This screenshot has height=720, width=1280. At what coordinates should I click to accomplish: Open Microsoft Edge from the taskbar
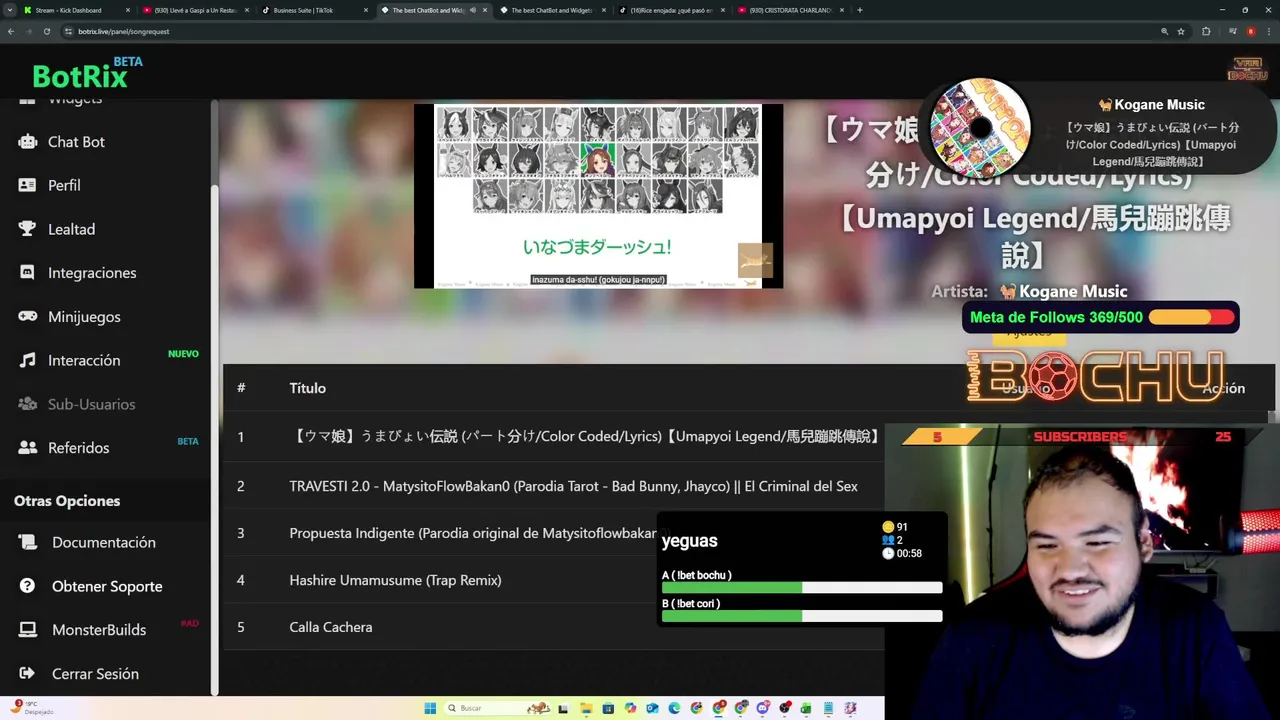pos(674,708)
